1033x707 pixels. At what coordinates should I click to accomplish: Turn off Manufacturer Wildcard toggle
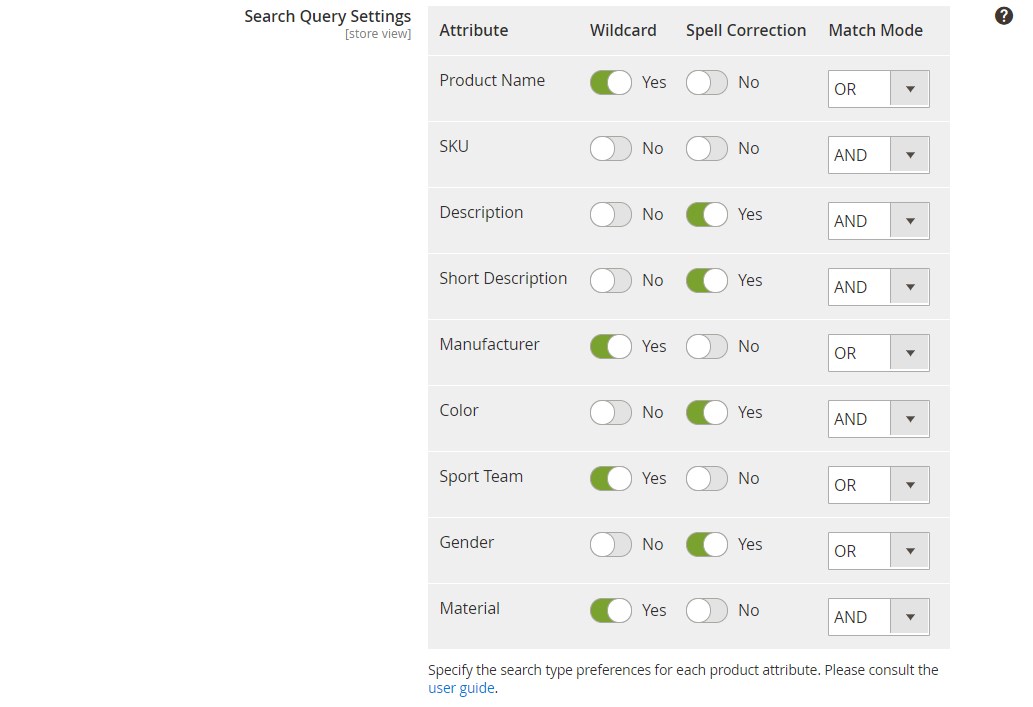pos(611,346)
